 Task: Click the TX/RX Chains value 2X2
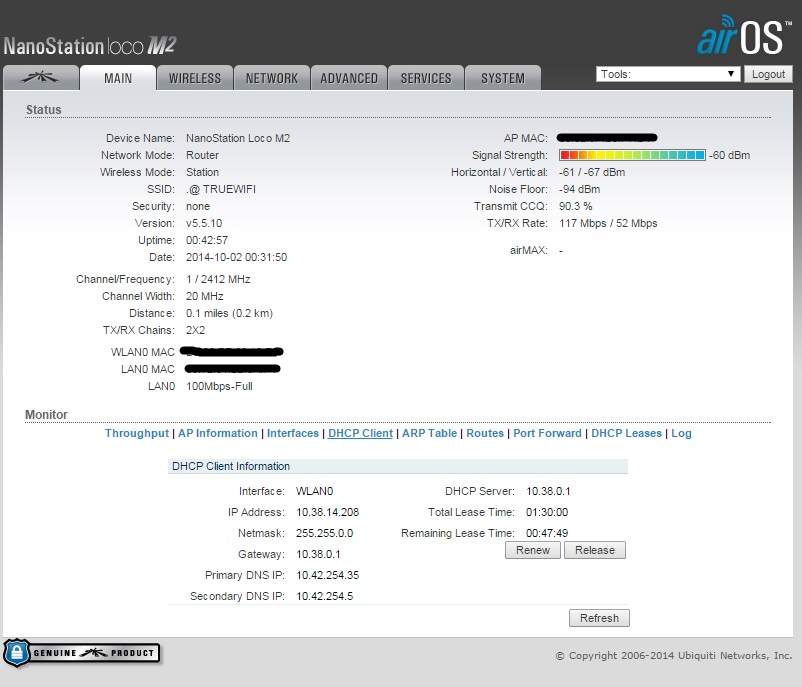pyautogui.click(x=195, y=330)
